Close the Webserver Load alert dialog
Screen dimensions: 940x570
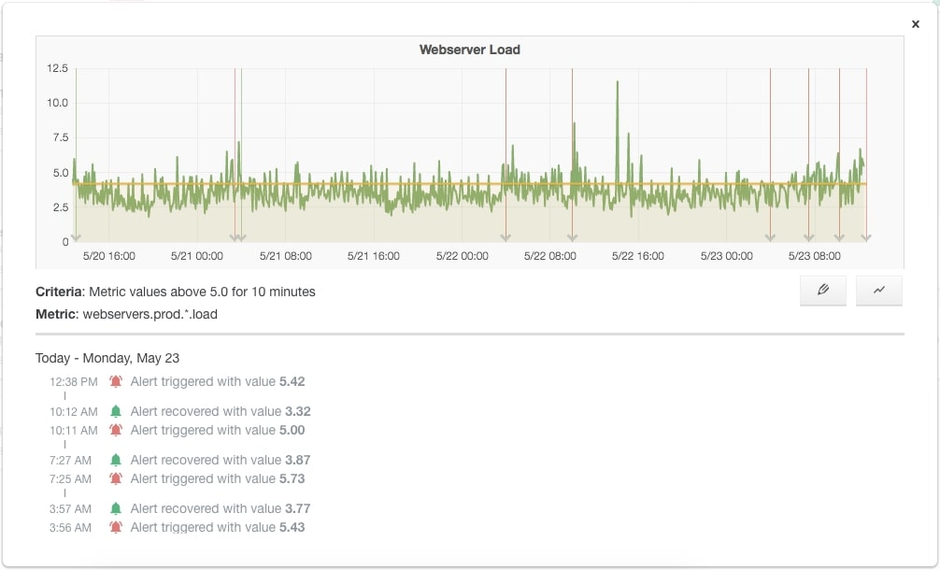click(x=915, y=24)
